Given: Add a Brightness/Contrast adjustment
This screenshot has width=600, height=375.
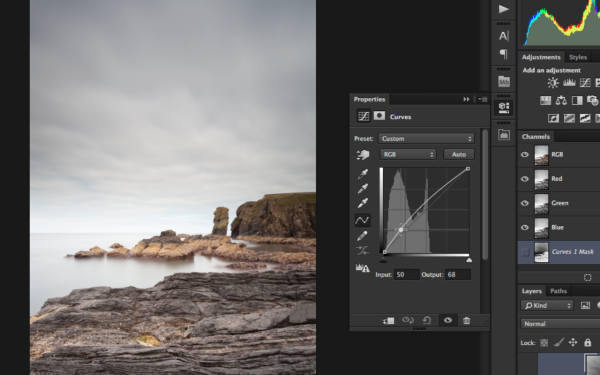Looking at the screenshot, I should tap(553, 82).
